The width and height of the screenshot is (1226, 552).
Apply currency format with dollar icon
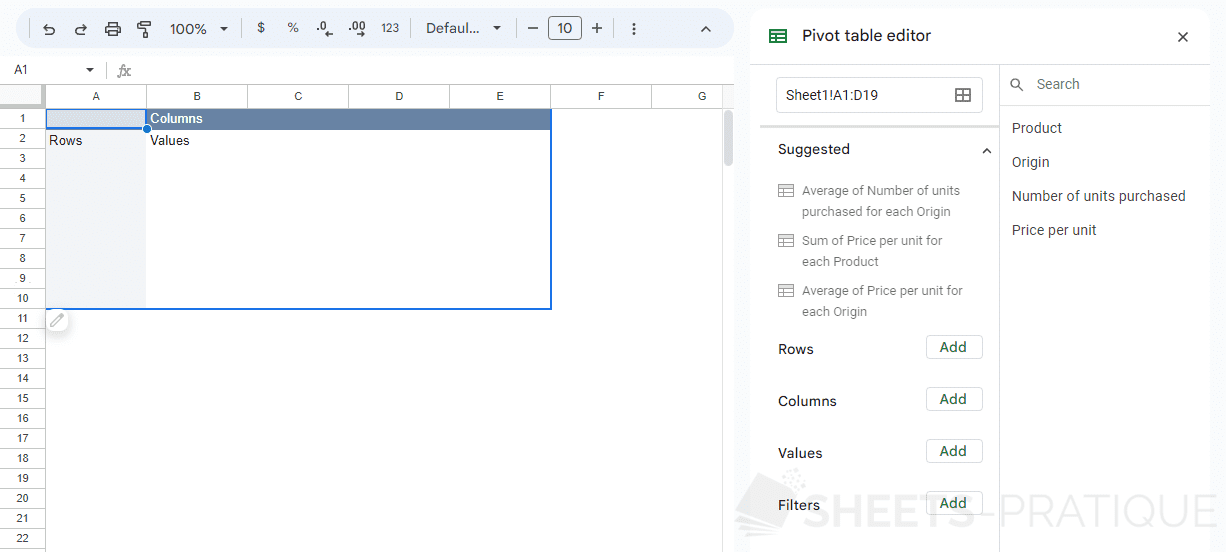pos(261,28)
